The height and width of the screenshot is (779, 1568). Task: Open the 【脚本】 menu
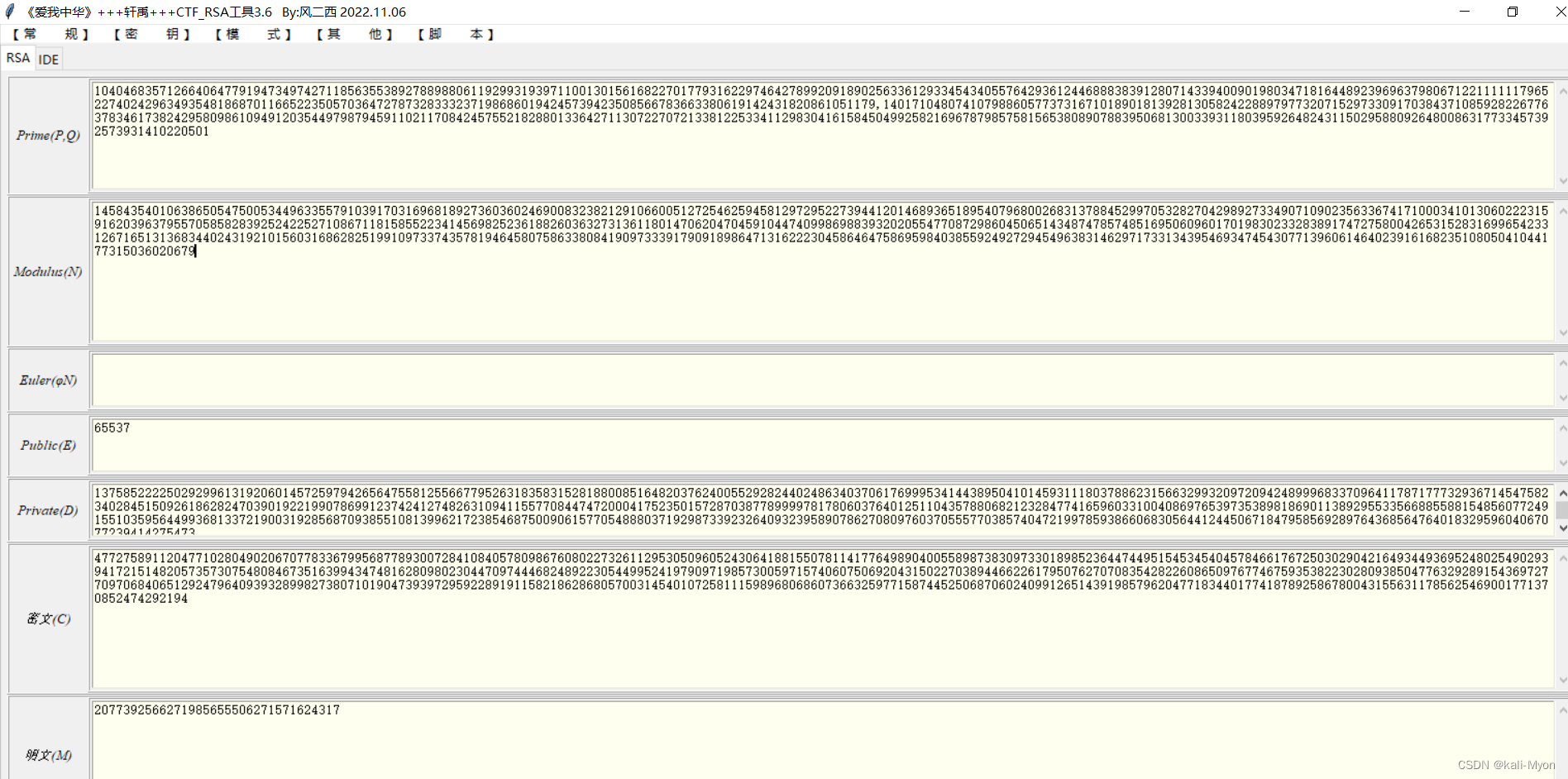(455, 34)
